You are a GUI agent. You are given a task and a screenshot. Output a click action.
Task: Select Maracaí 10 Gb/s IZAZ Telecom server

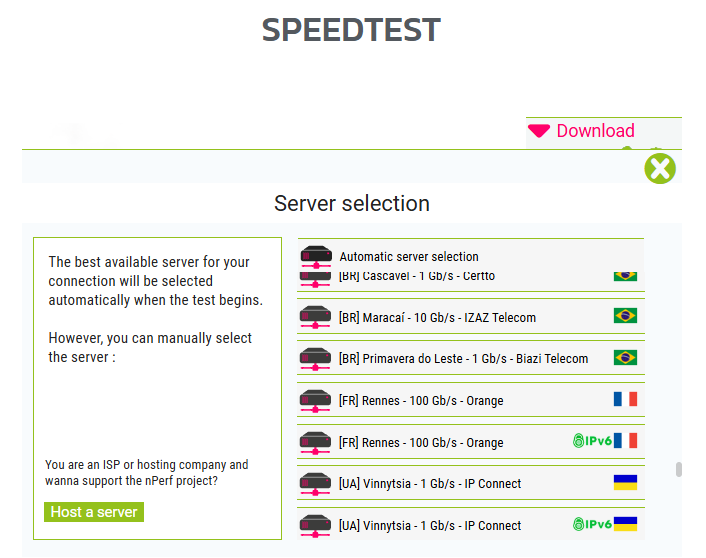click(437, 317)
